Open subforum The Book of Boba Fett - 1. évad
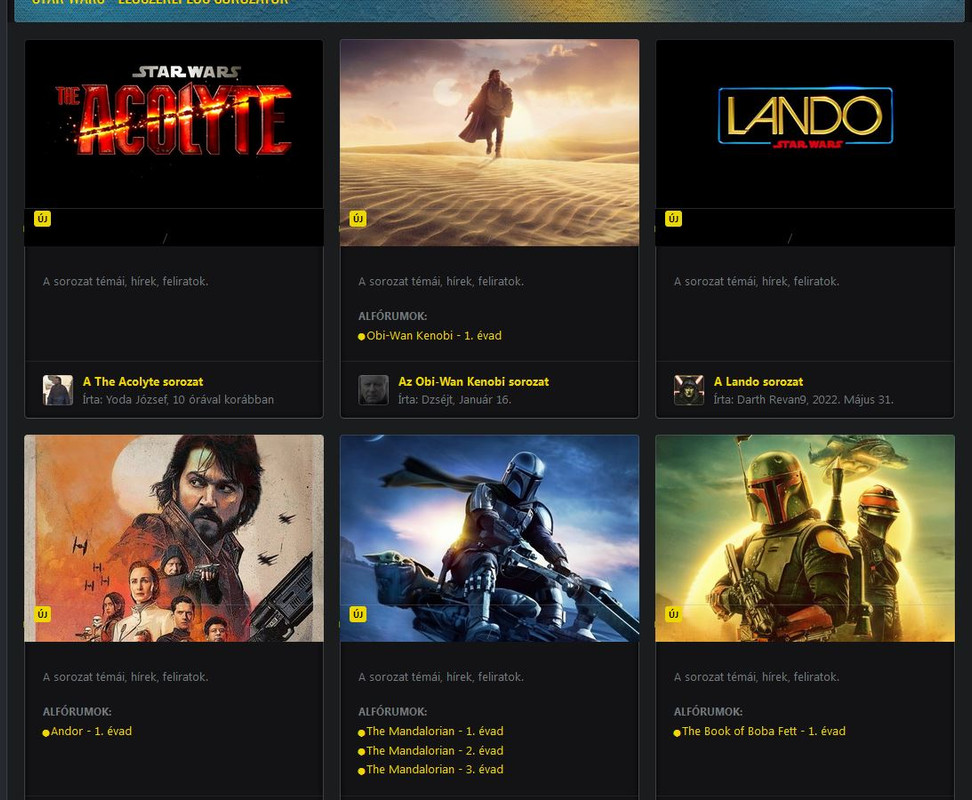This screenshot has height=800, width=972. pyautogui.click(x=764, y=731)
